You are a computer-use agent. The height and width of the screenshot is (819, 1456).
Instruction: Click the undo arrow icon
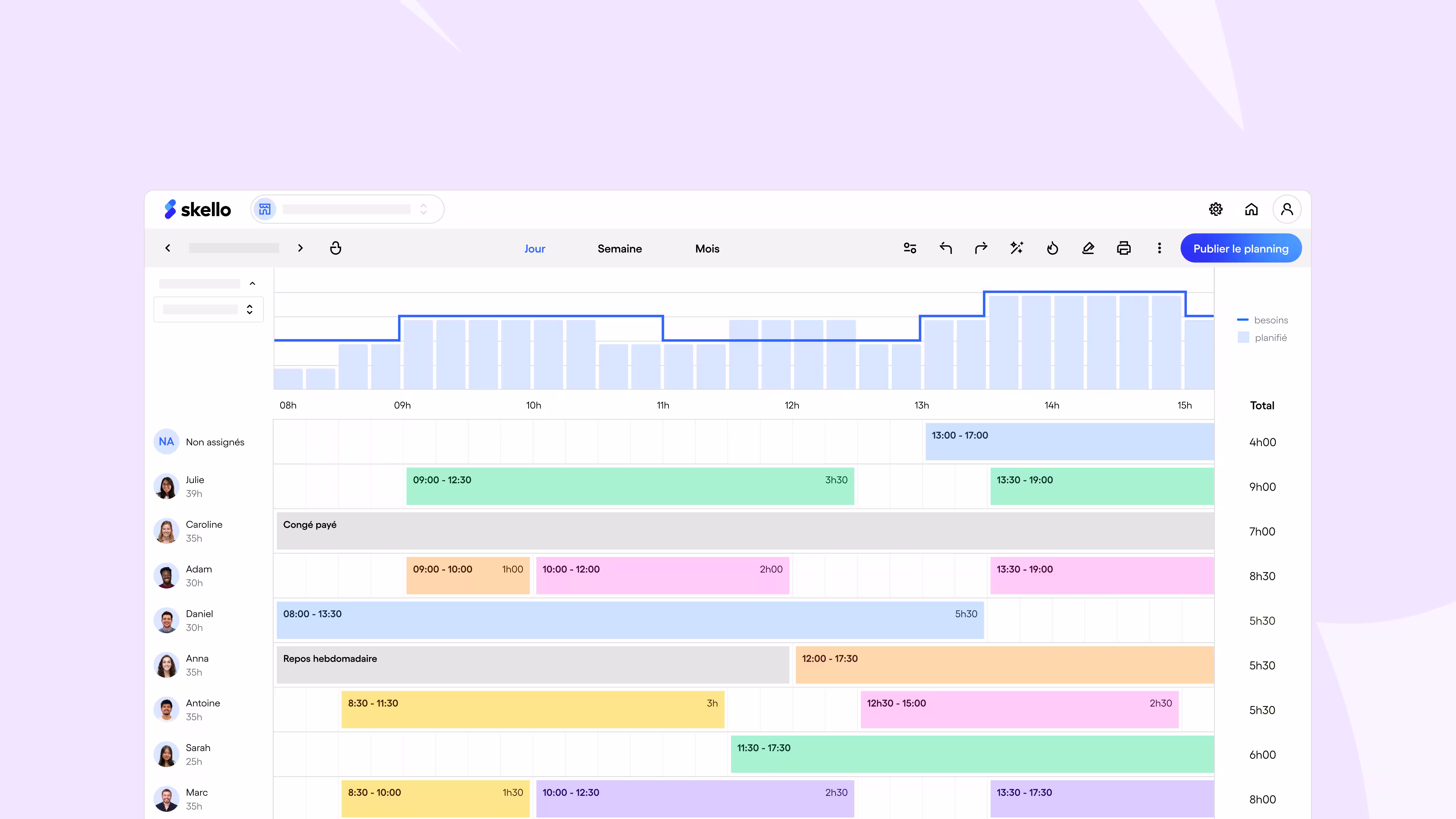point(946,248)
